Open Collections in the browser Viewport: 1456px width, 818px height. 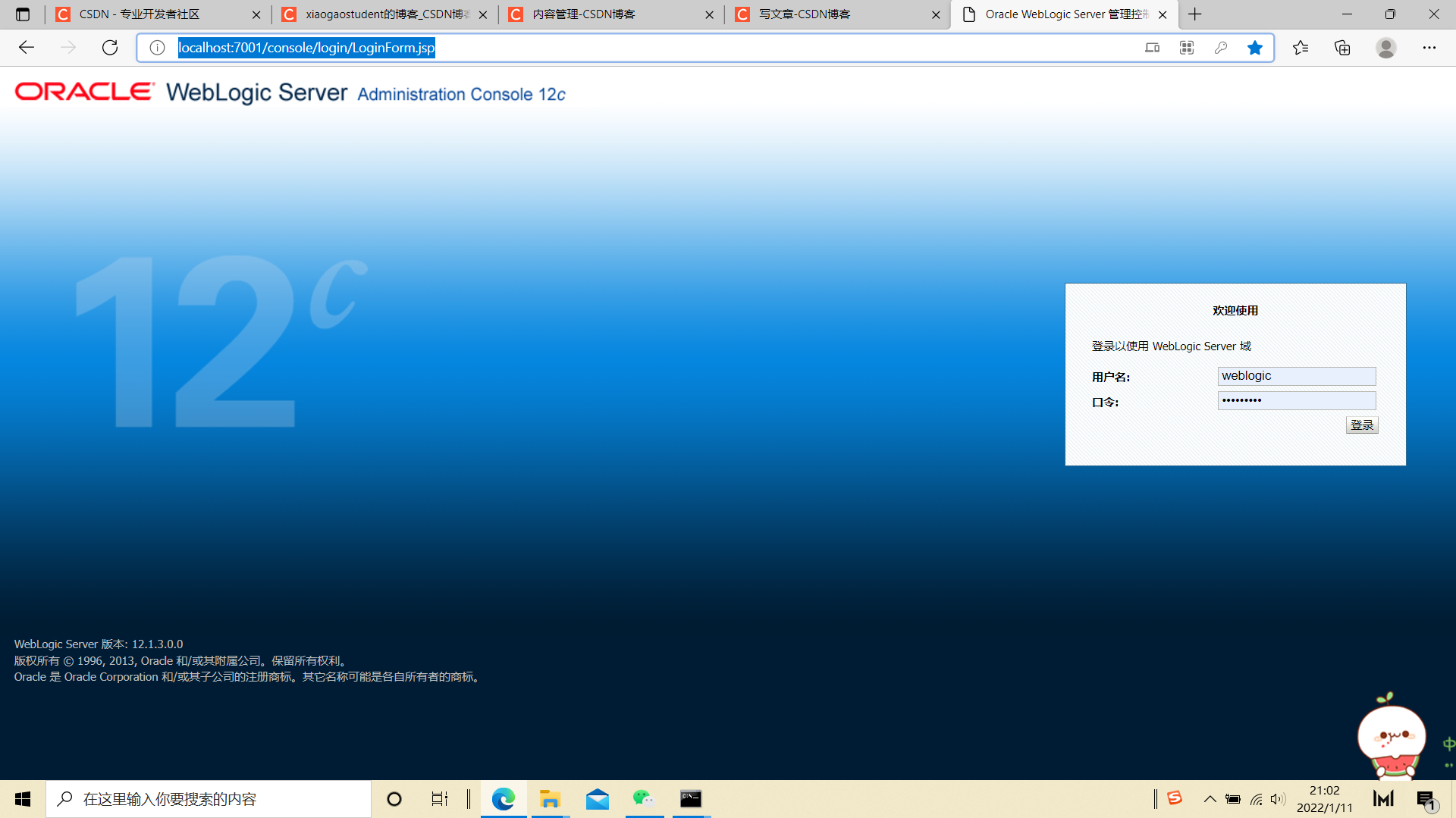tap(1342, 47)
